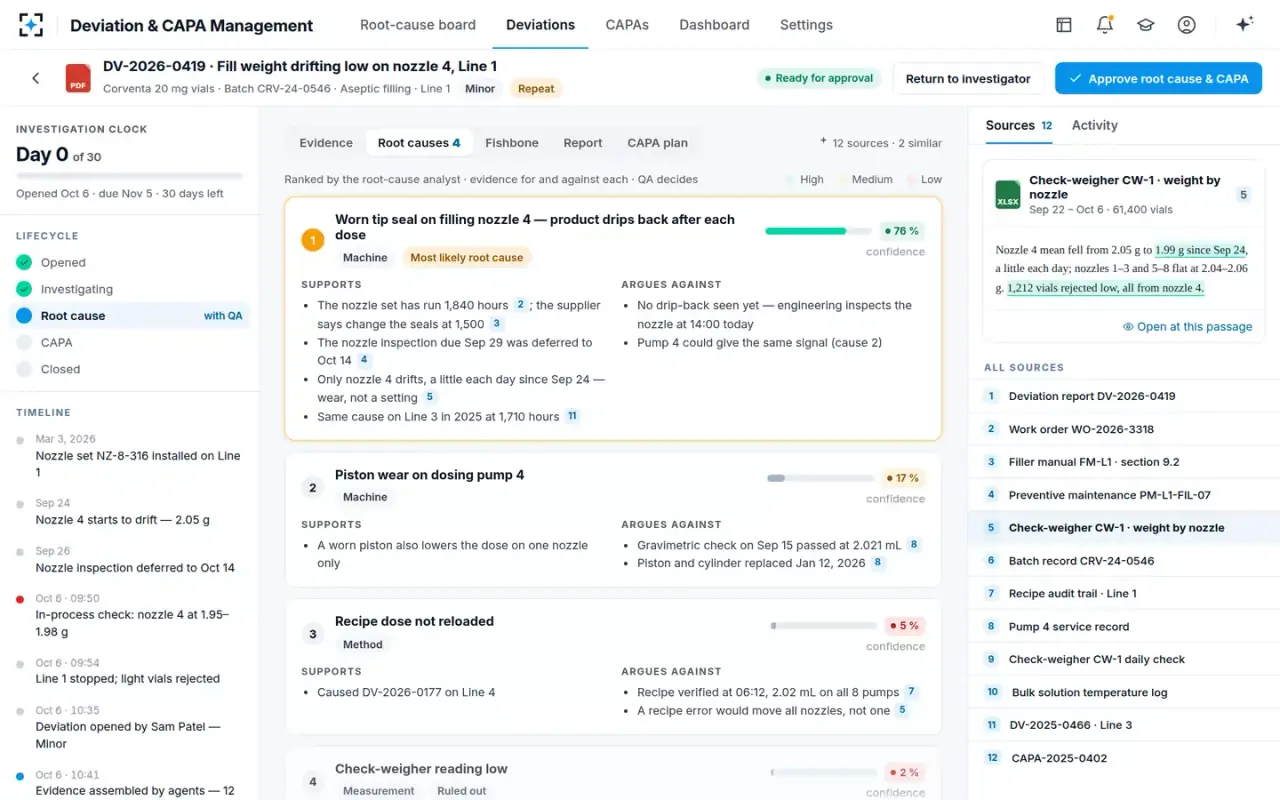1280x800 pixels.
Task: Click Approve root cause & CAPA
Action: point(1158,78)
